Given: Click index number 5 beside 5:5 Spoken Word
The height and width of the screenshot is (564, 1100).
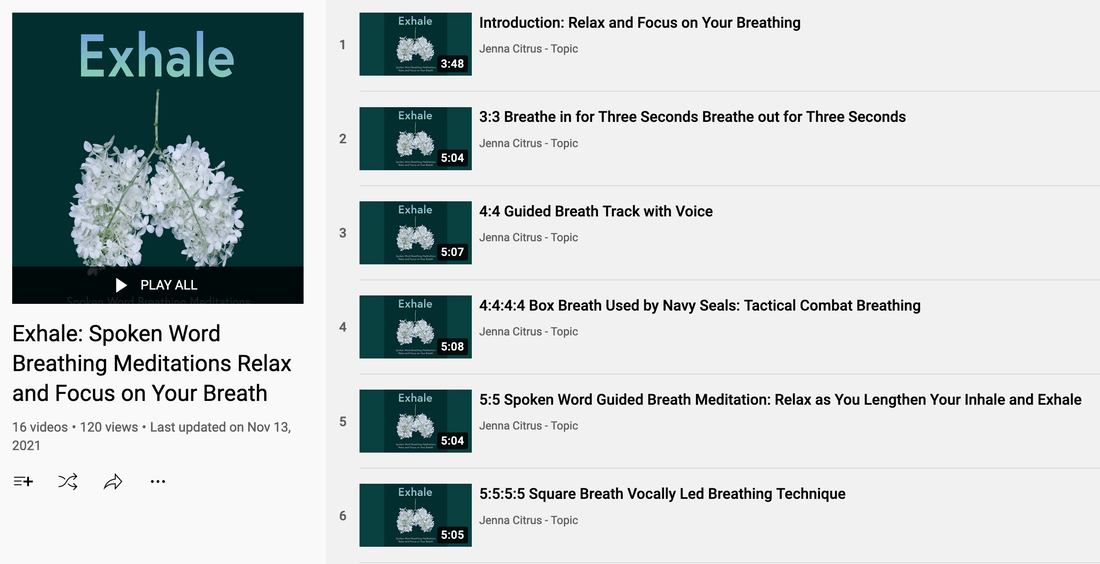Looking at the screenshot, I should [x=342, y=422].
